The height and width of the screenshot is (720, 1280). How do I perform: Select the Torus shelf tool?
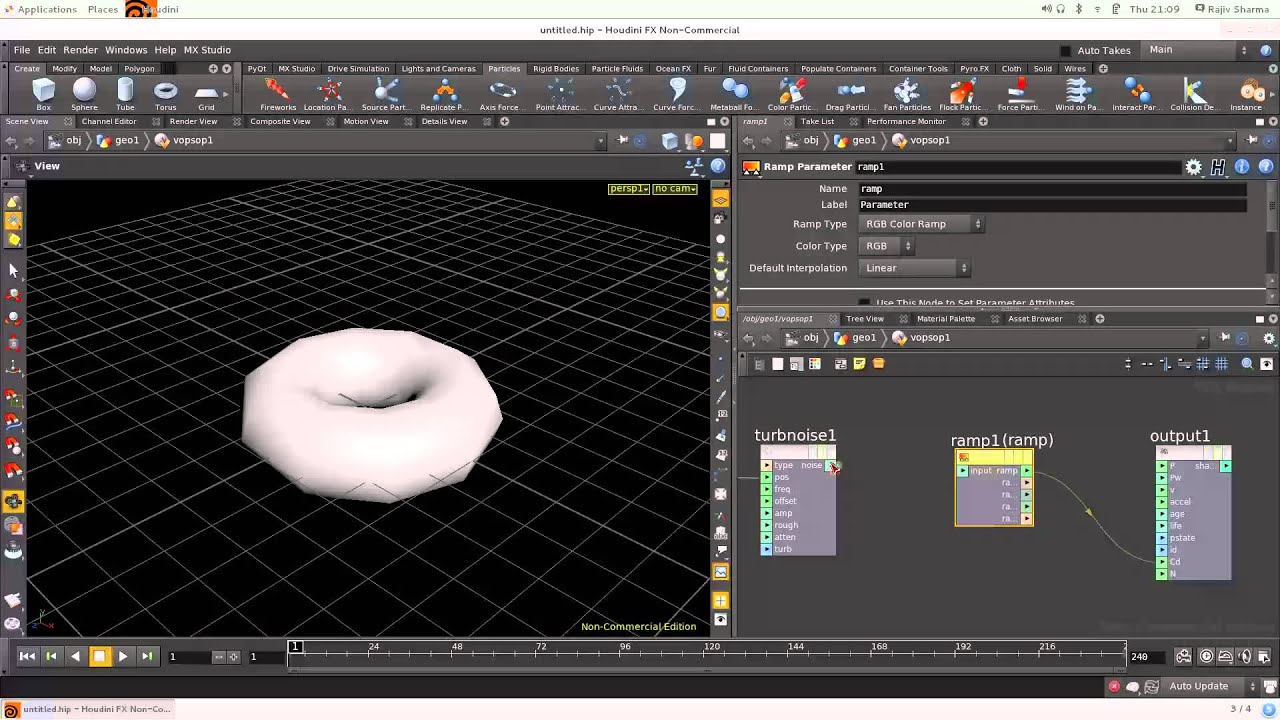pos(166,95)
